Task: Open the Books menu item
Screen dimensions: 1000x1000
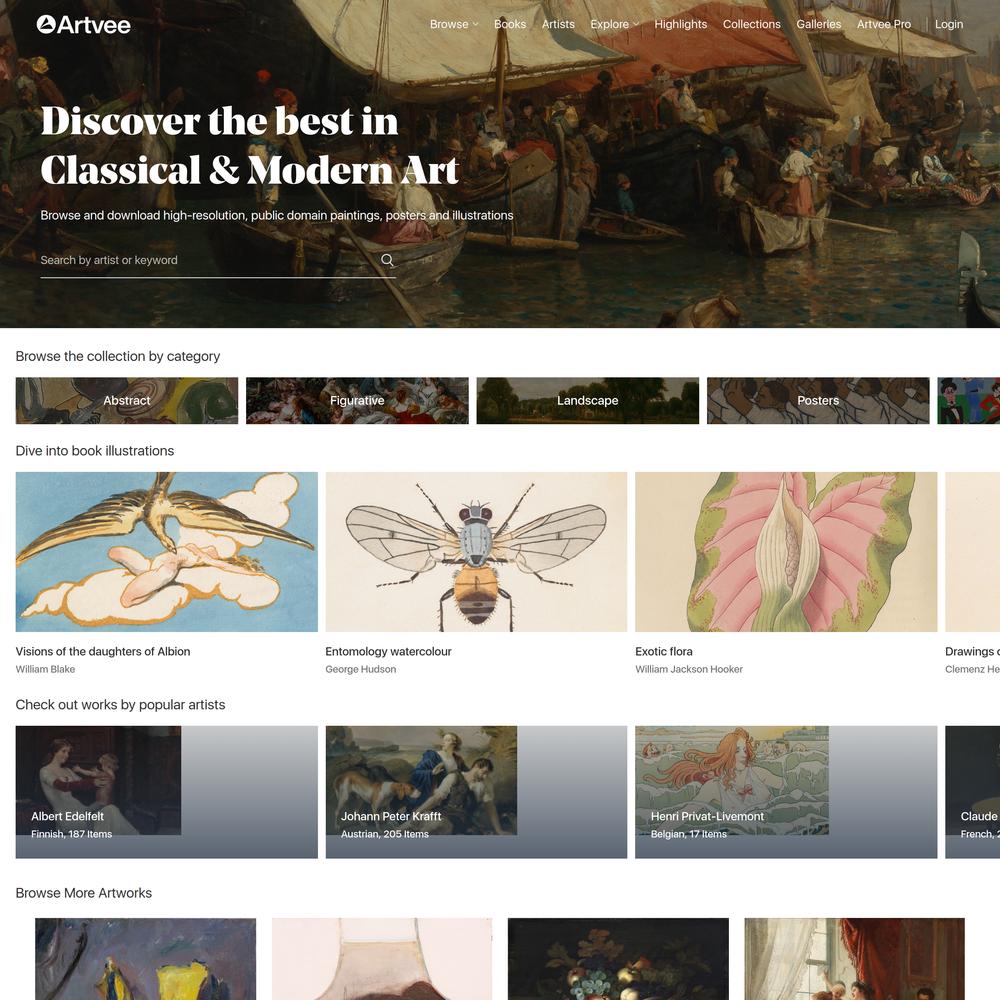Action: 510,24
